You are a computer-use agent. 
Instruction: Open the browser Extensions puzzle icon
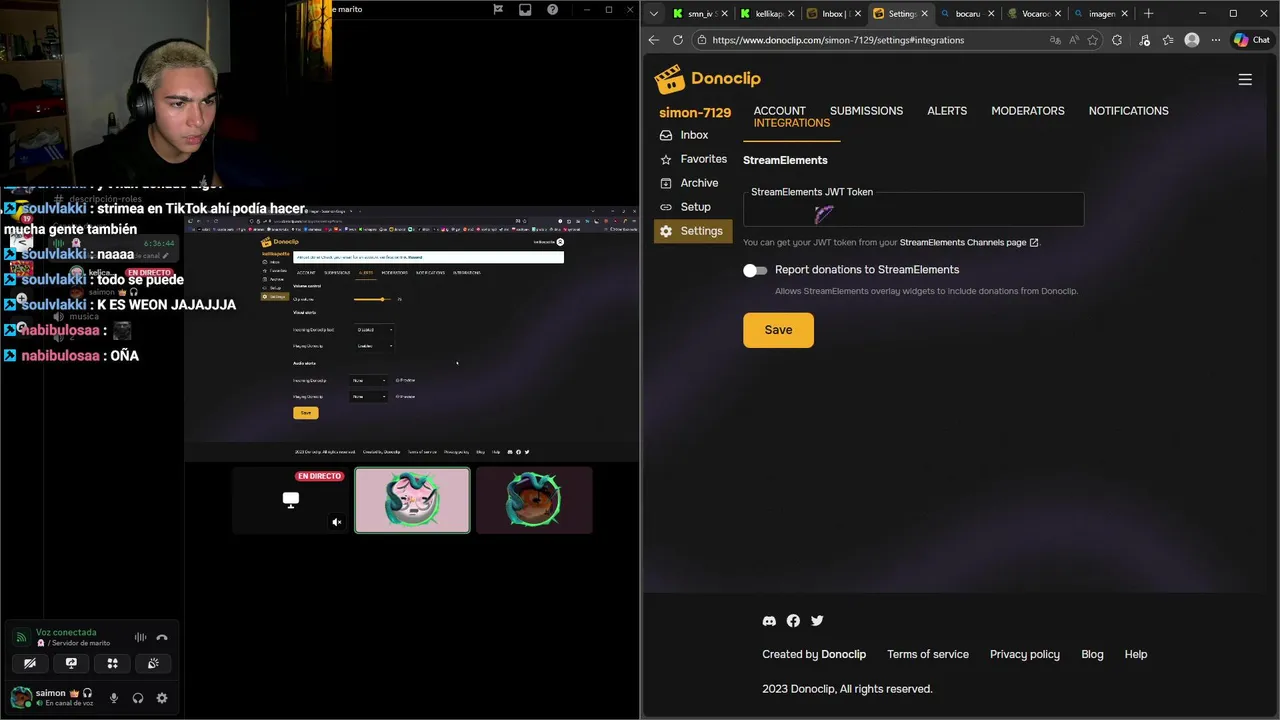click(1117, 40)
